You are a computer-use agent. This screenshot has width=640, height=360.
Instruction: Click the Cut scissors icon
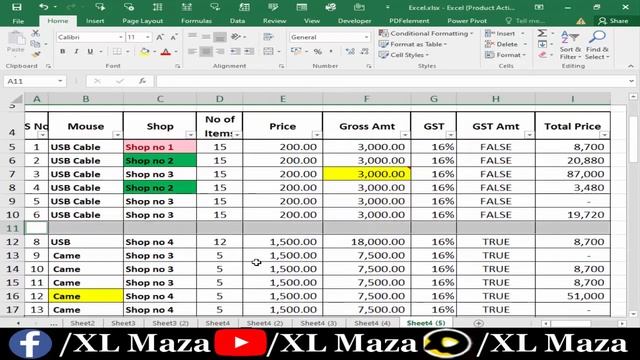(x=36, y=33)
